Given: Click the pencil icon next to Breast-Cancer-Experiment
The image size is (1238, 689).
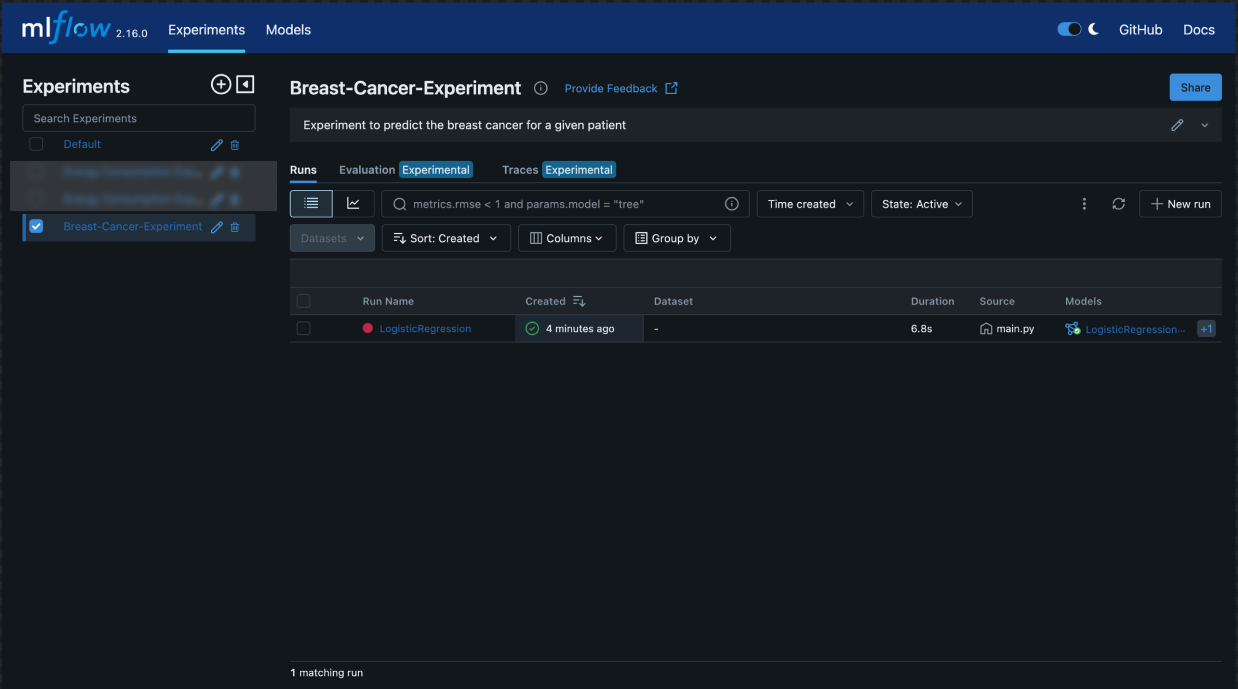Looking at the screenshot, I should pos(217,227).
